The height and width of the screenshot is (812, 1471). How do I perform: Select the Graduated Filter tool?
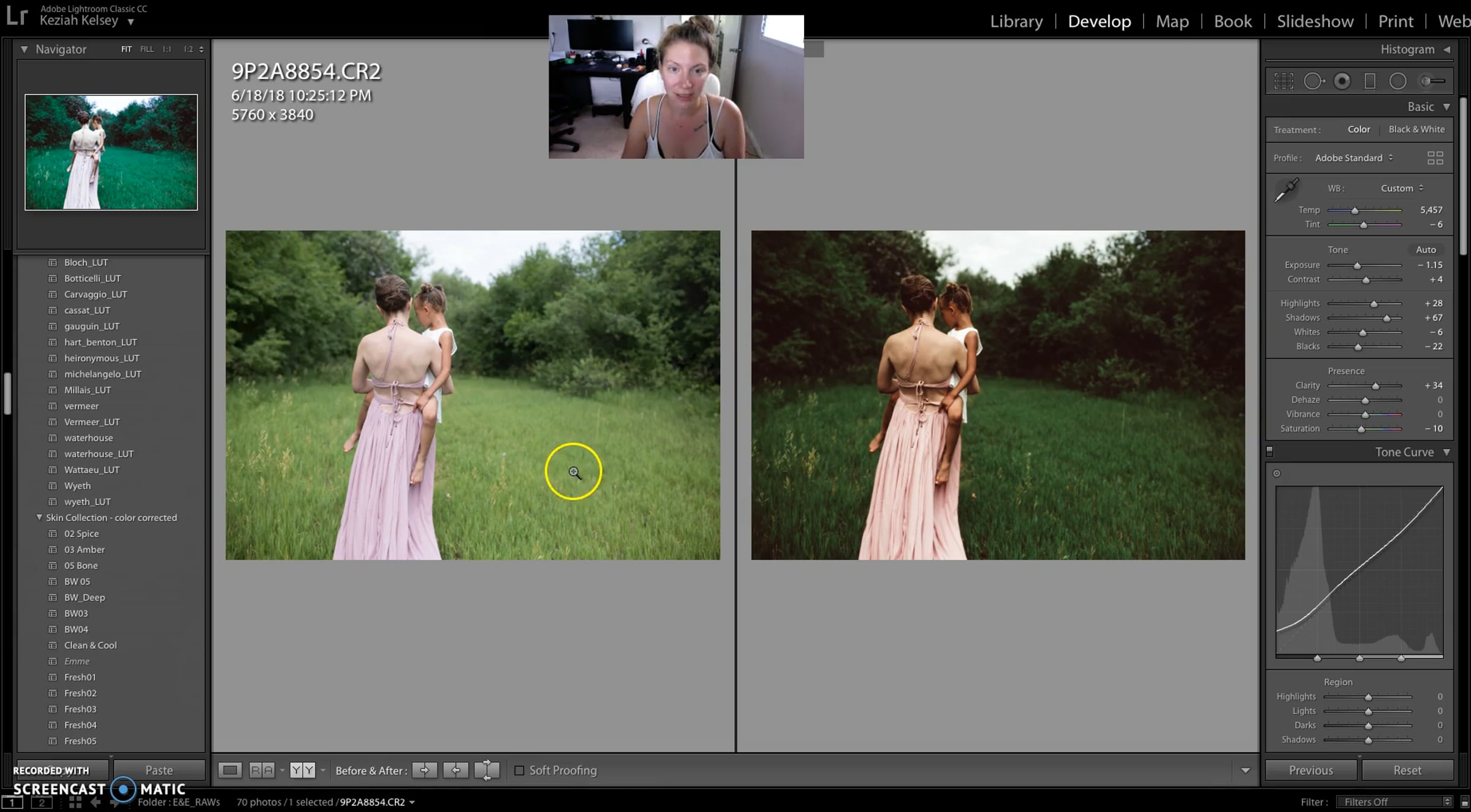pos(1370,81)
